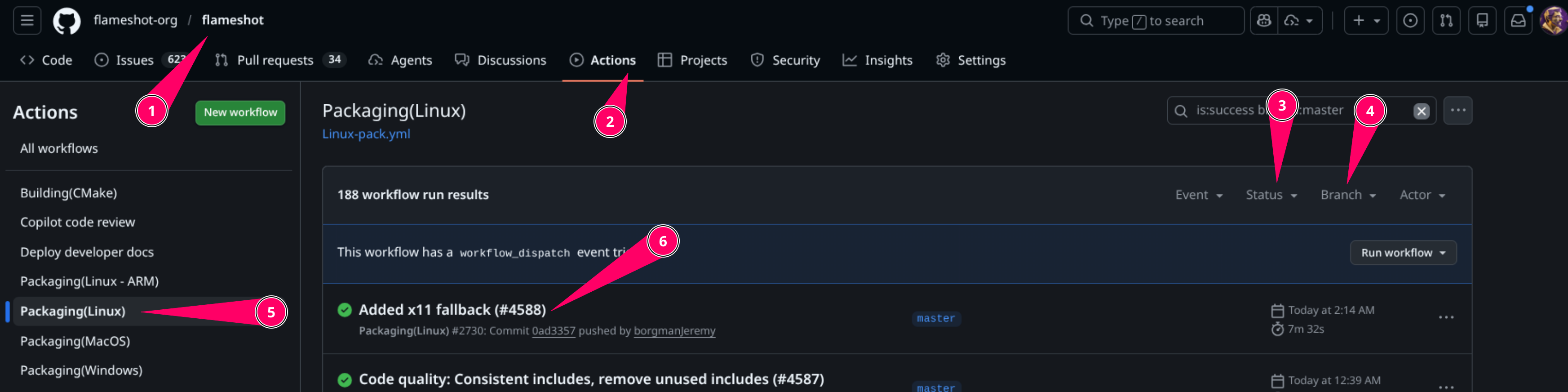This screenshot has height=392, width=1568.
Task: Open the Copilot chat icon
Action: pos(1264,21)
